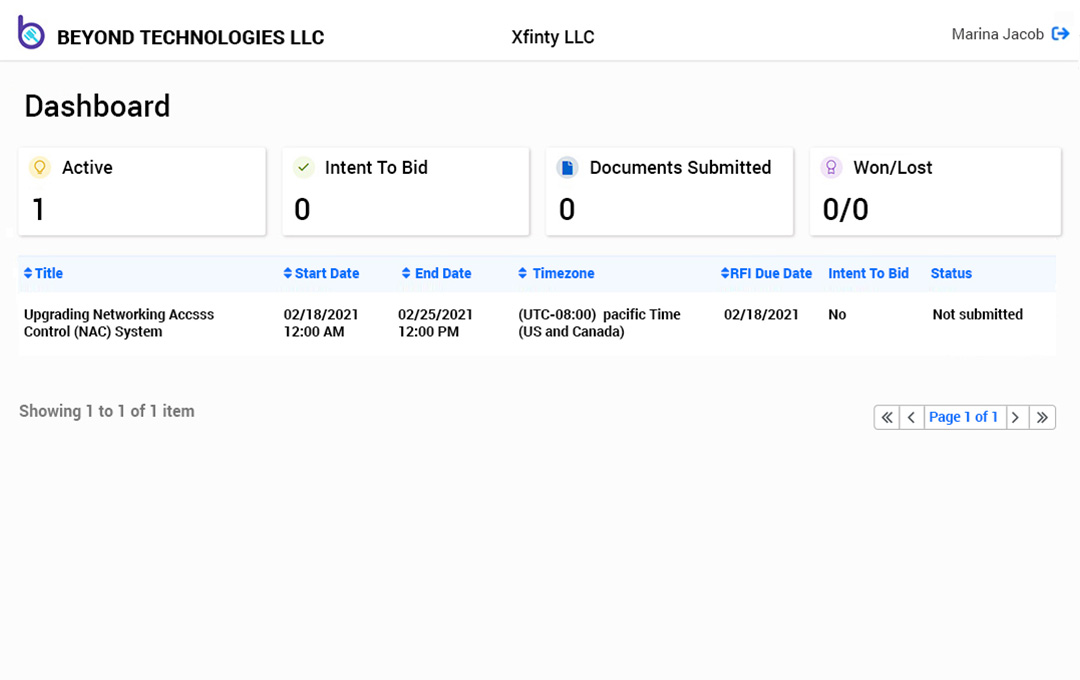The height and width of the screenshot is (680, 1080).
Task: Click the previous page arrow control
Action: [911, 417]
